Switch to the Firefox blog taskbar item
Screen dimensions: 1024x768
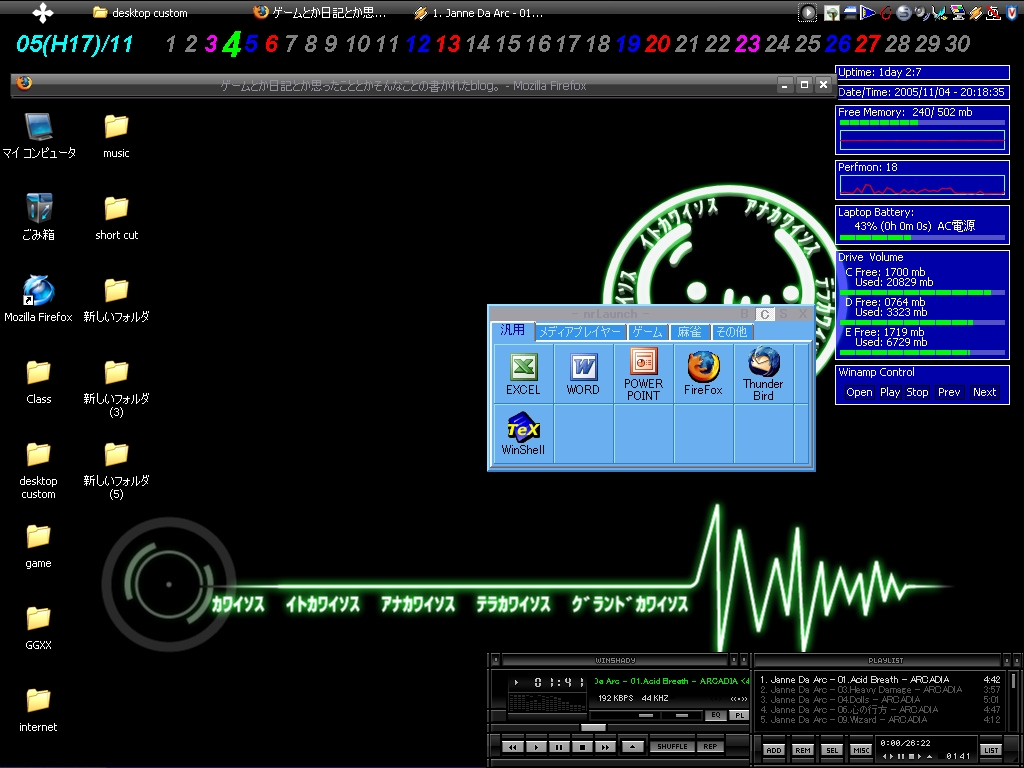point(319,12)
